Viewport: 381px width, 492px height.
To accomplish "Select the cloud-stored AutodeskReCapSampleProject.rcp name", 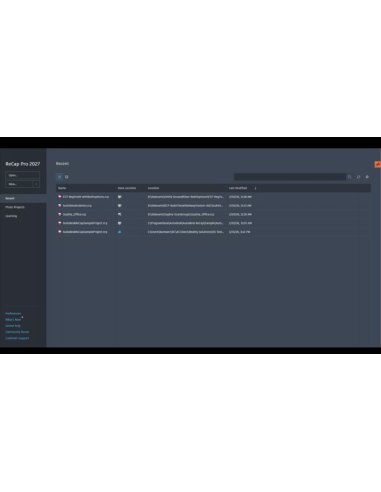I will pos(85,232).
